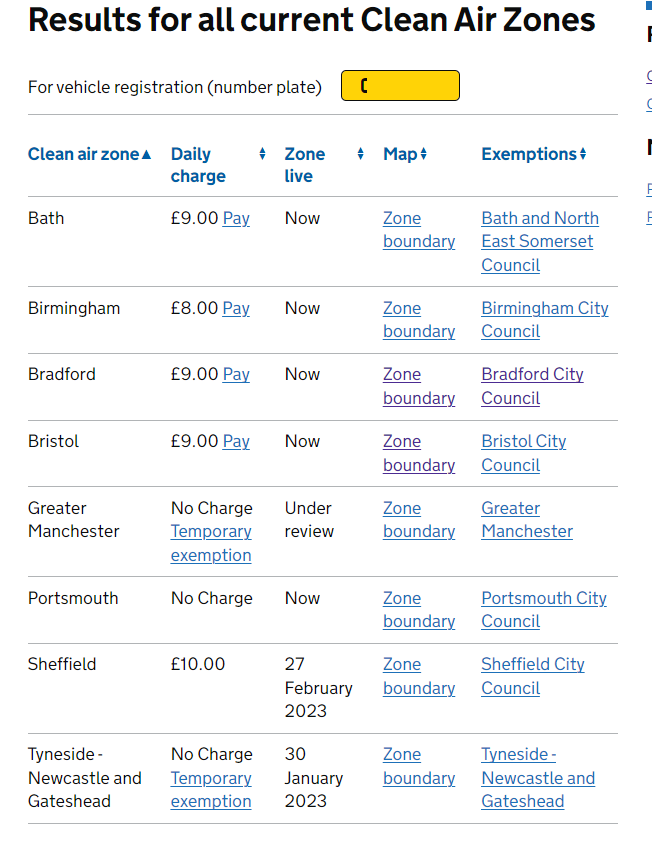Open Bradford City Council exemptions link
The height and width of the screenshot is (842, 652).
pyautogui.click(x=532, y=386)
